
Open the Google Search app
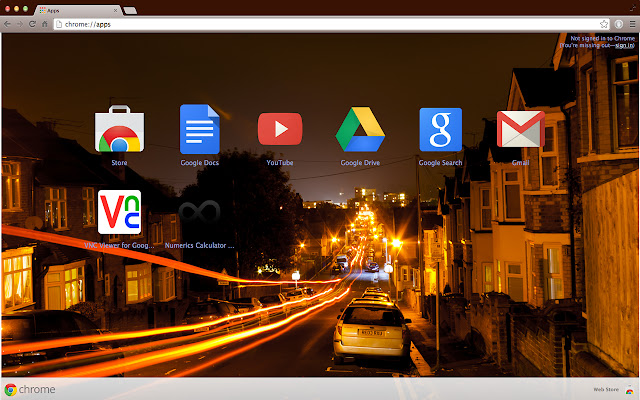coord(440,129)
